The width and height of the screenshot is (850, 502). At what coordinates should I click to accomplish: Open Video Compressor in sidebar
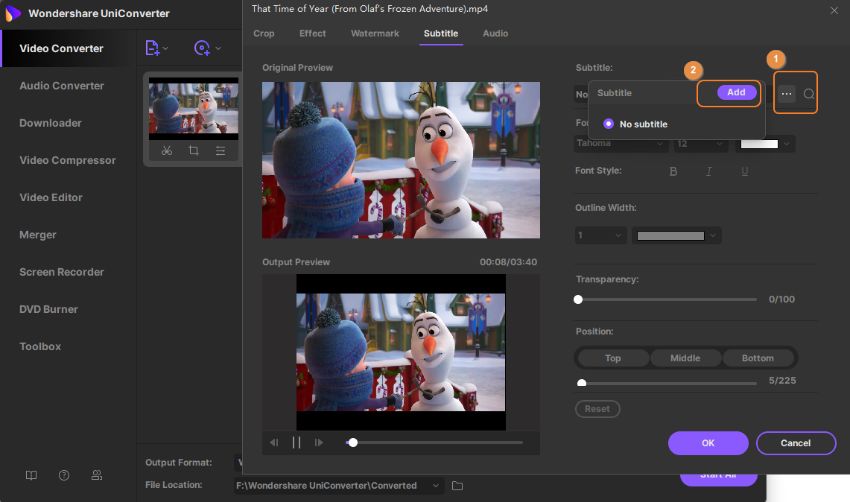pyautogui.click(x=68, y=160)
